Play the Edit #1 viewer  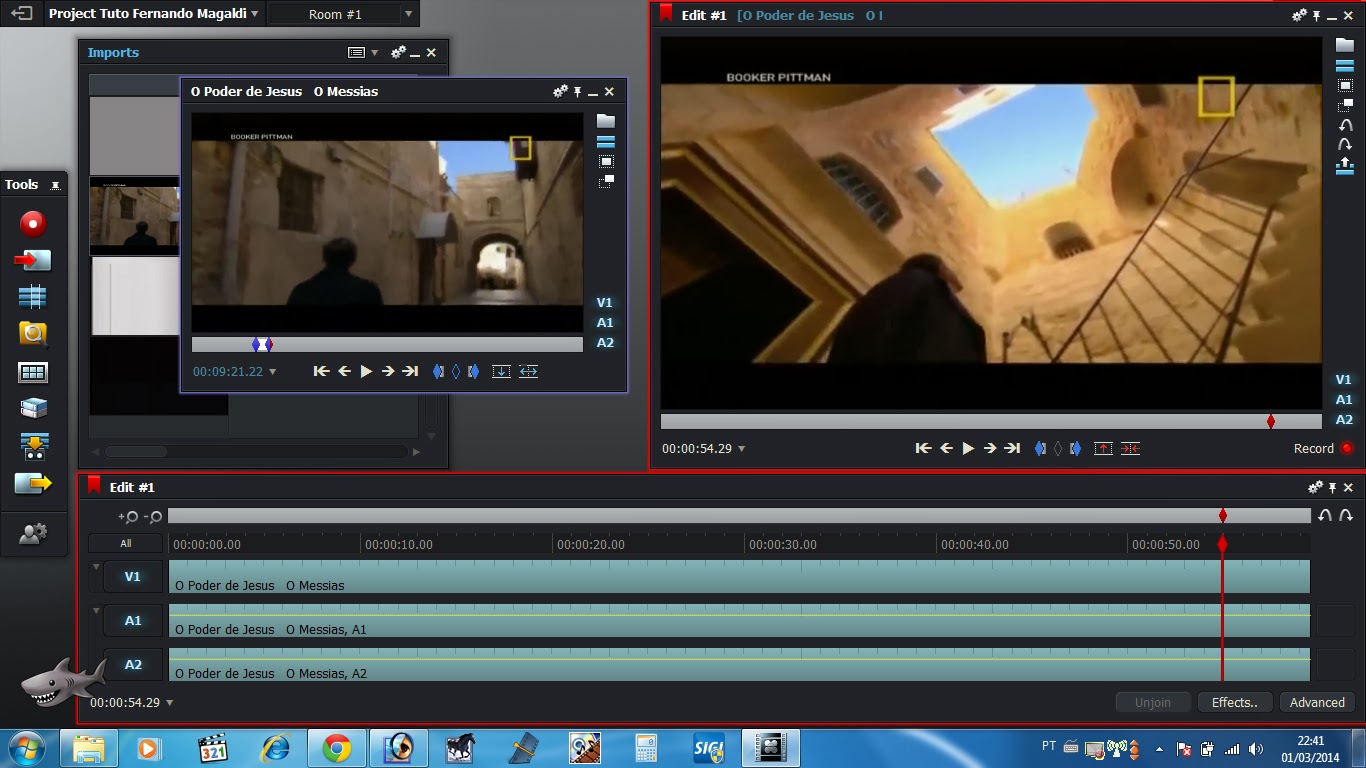[x=968, y=448]
